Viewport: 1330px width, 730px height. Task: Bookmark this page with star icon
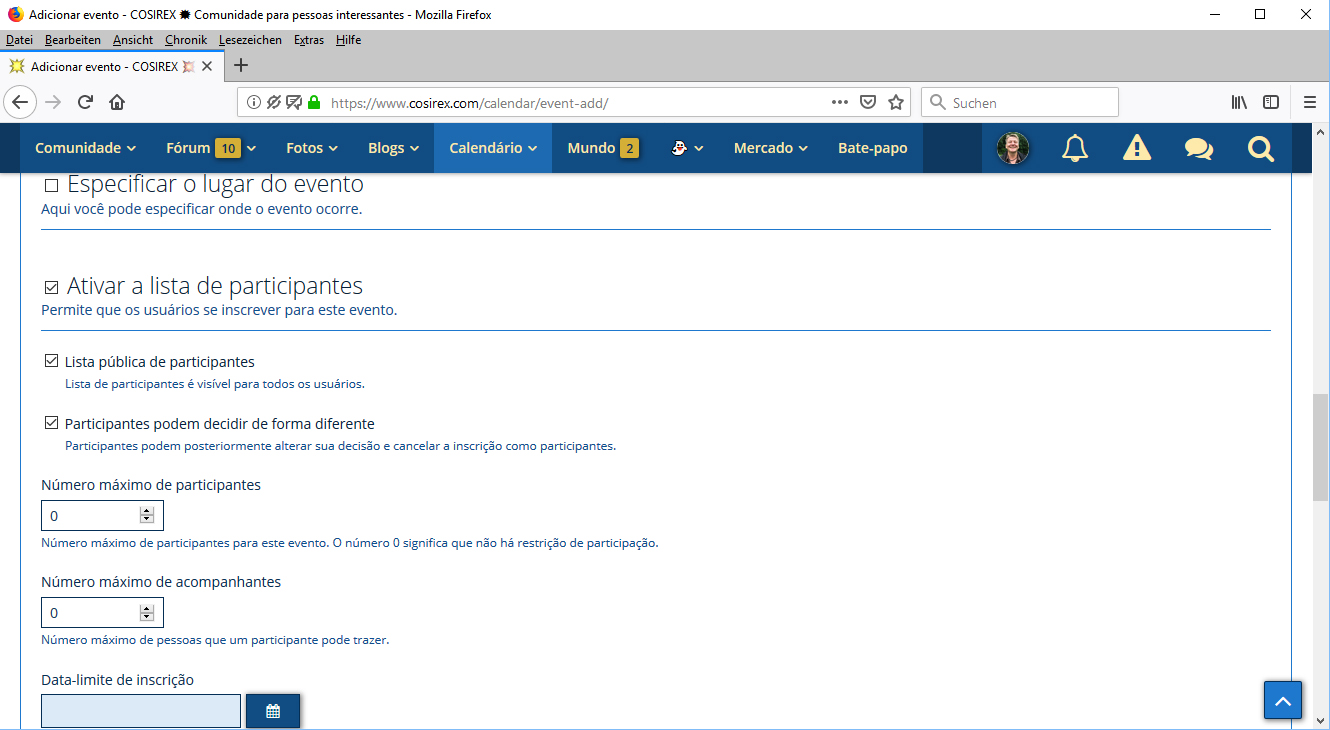pos(896,102)
